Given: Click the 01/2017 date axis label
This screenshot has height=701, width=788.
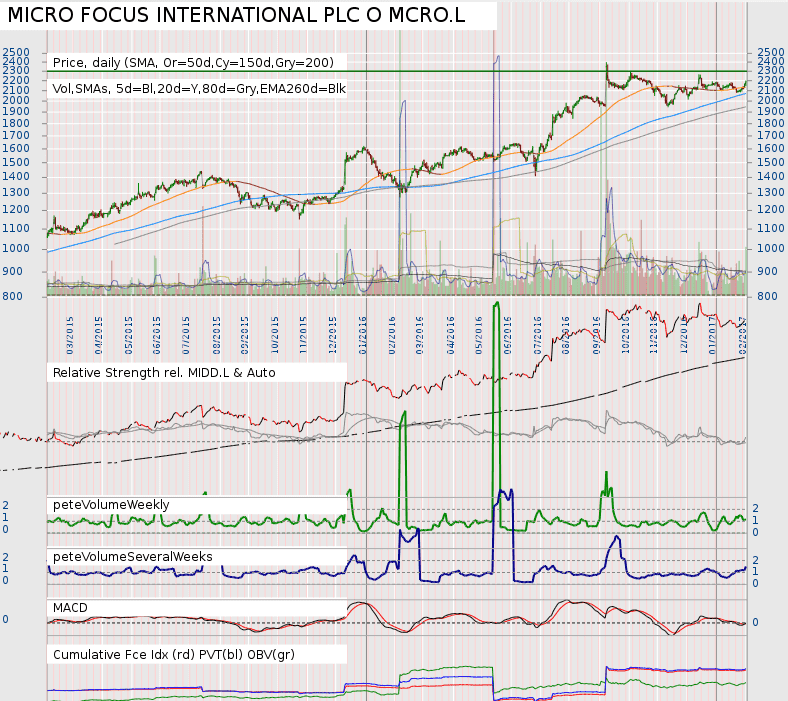Looking at the screenshot, I should click(713, 335).
